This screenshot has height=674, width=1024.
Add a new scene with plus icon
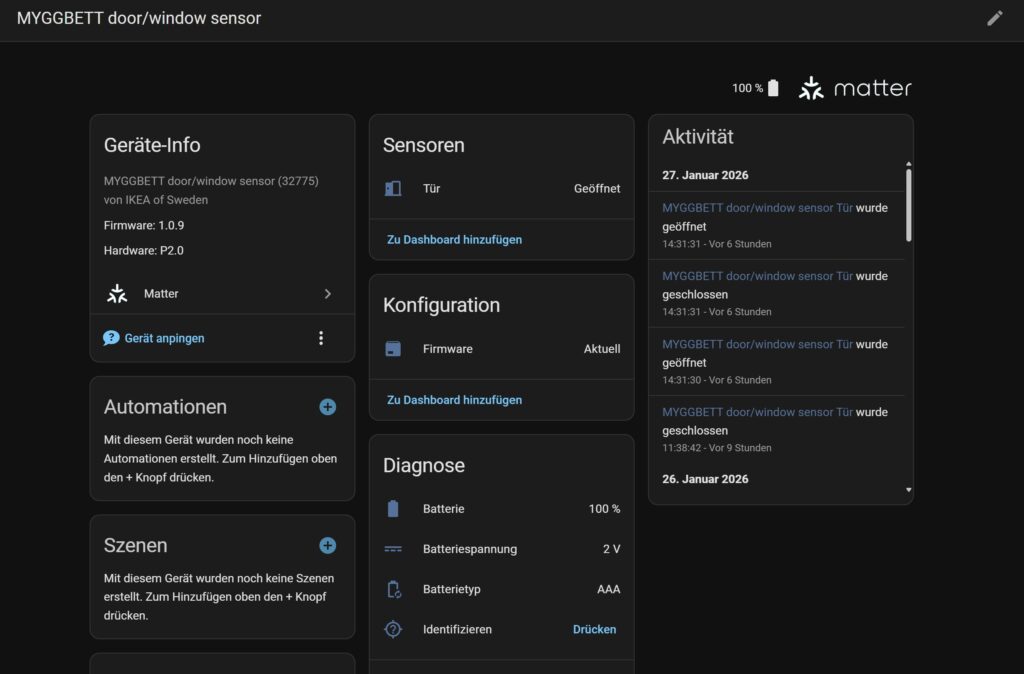(327, 546)
